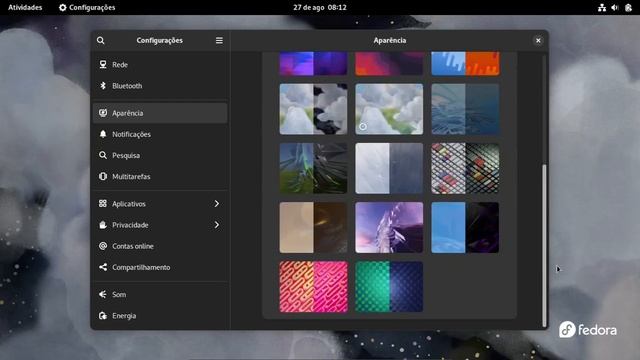This screenshot has height=360, width=640.
Task: Choose the blue ocean waves wallpaper
Action: pos(465,109)
